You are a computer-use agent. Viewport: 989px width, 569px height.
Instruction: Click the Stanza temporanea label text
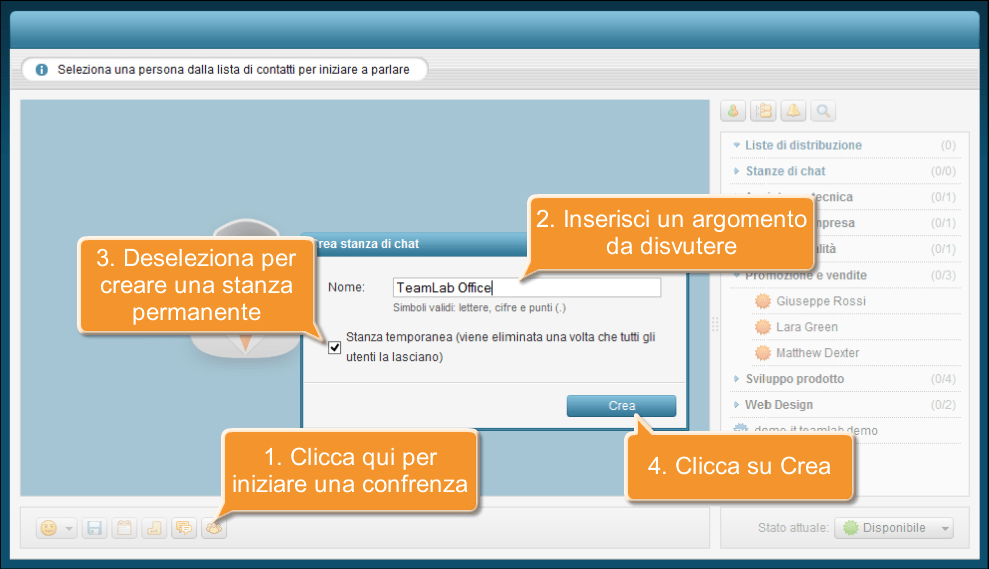500,347
